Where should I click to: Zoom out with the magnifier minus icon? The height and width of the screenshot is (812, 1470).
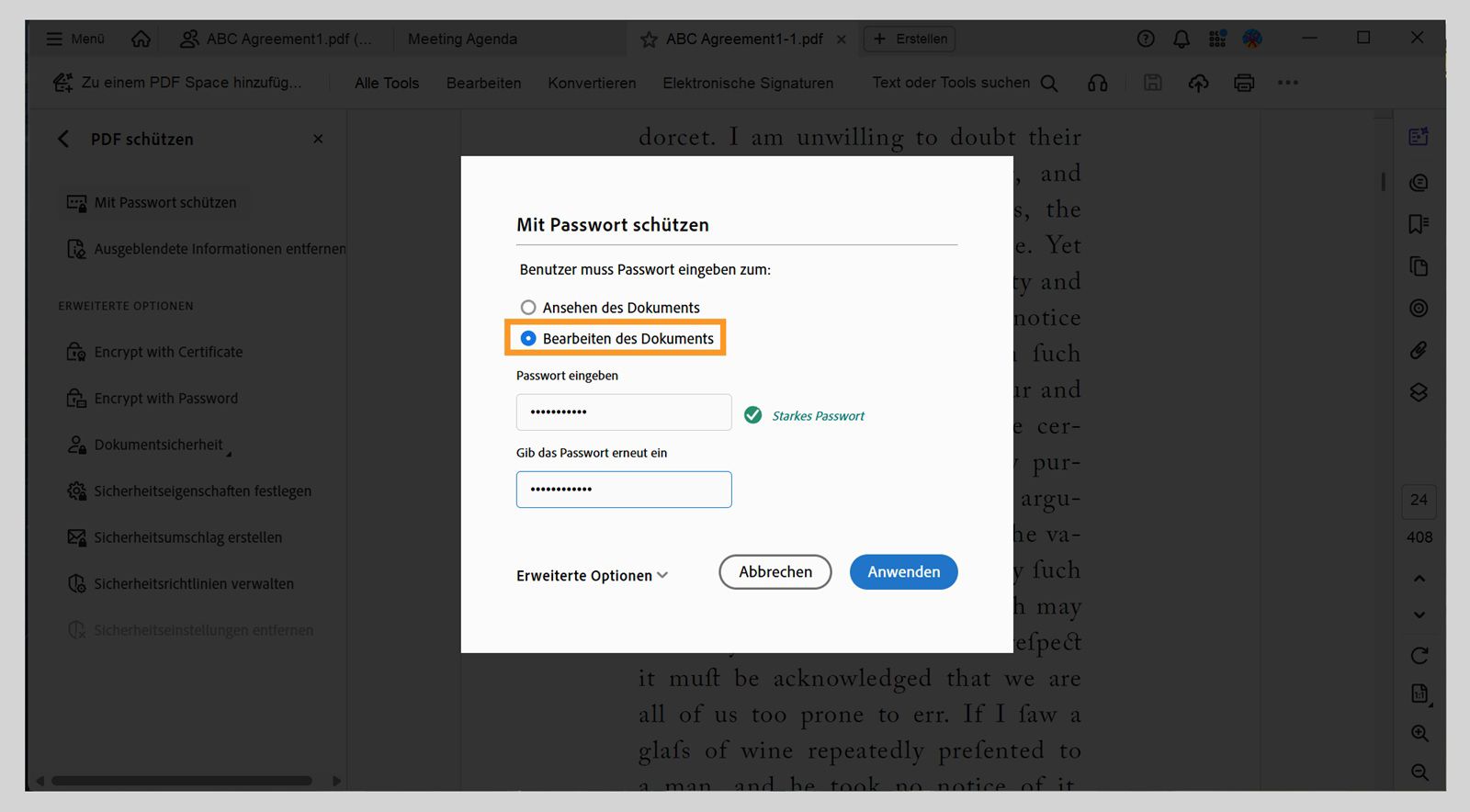1419,773
